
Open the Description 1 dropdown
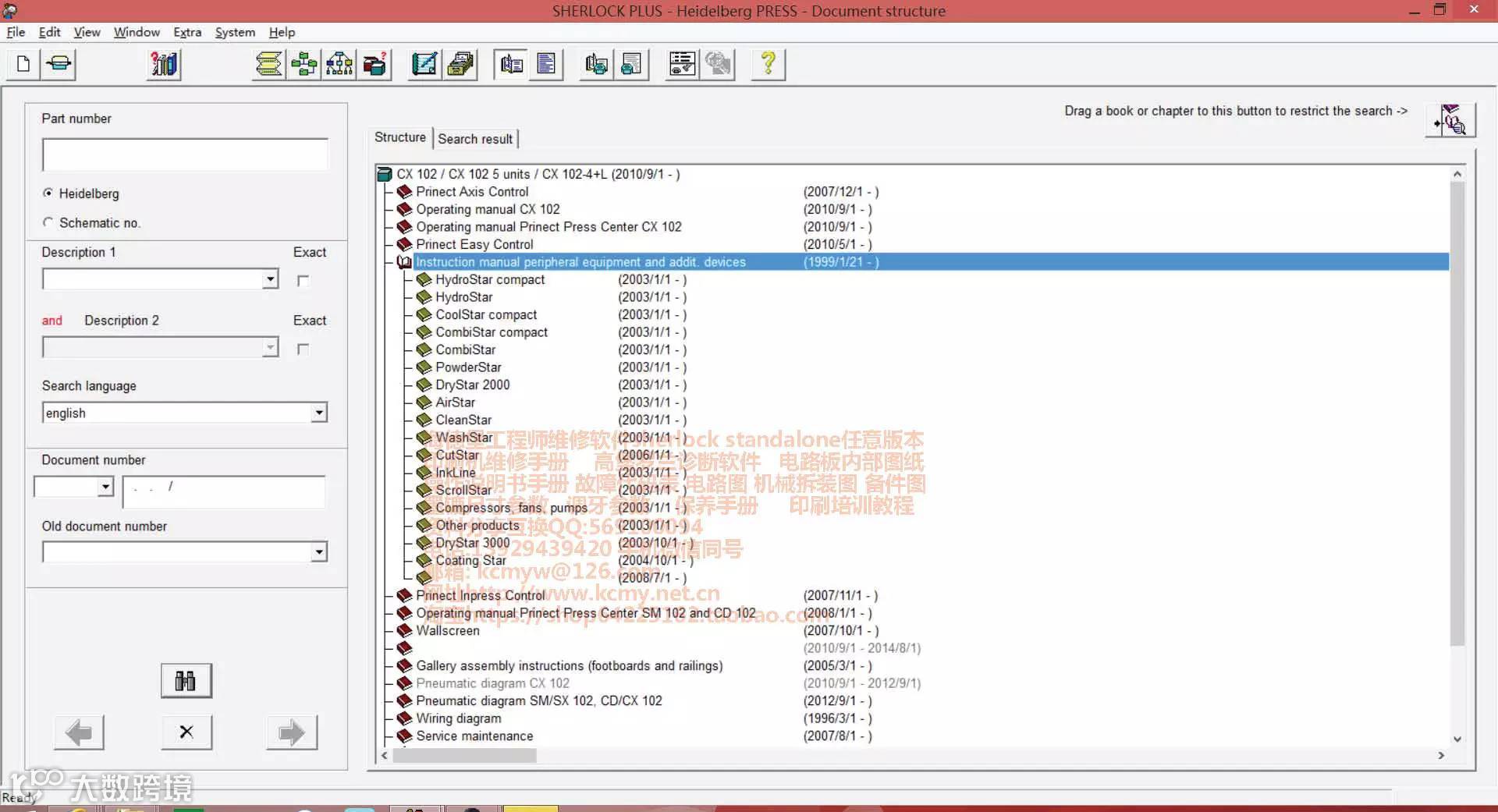[x=270, y=279]
